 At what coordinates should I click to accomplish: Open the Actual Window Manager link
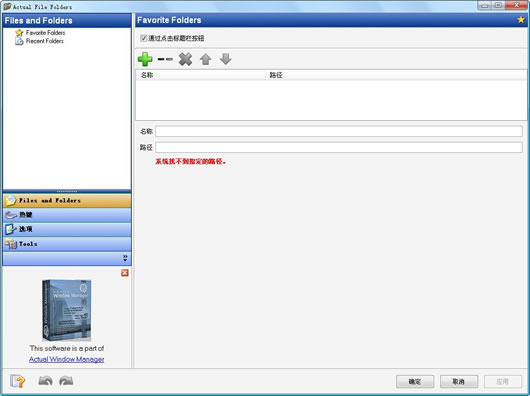click(x=66, y=359)
